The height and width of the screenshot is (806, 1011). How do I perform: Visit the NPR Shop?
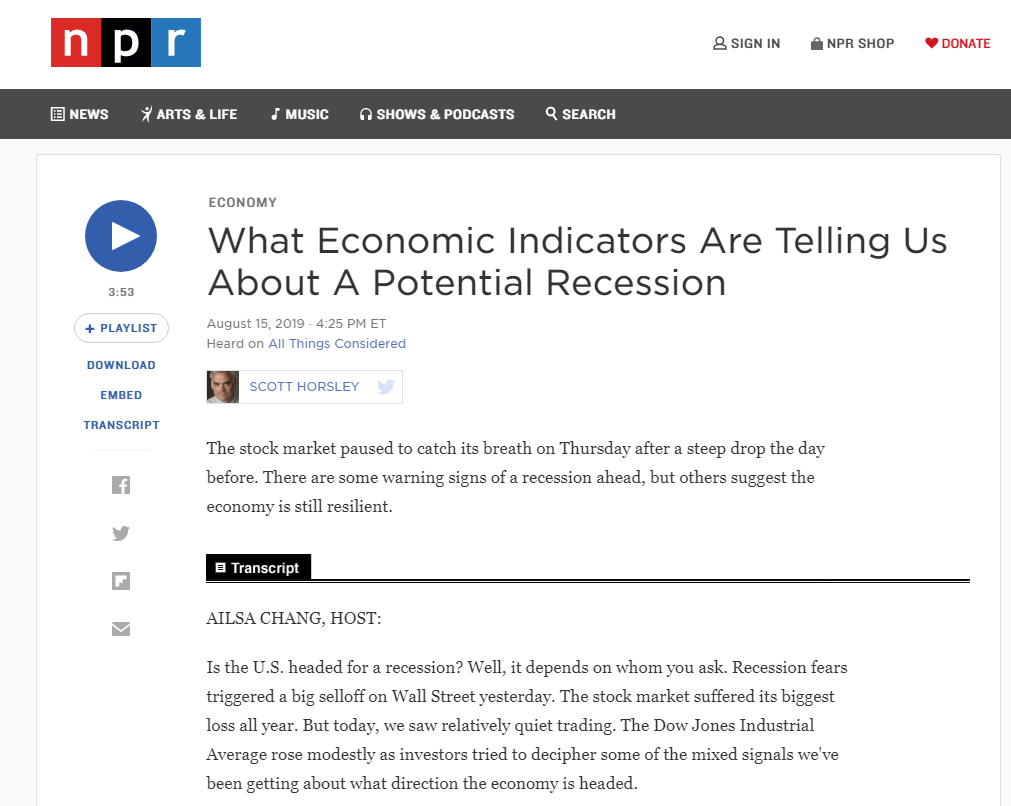pyautogui.click(x=852, y=43)
